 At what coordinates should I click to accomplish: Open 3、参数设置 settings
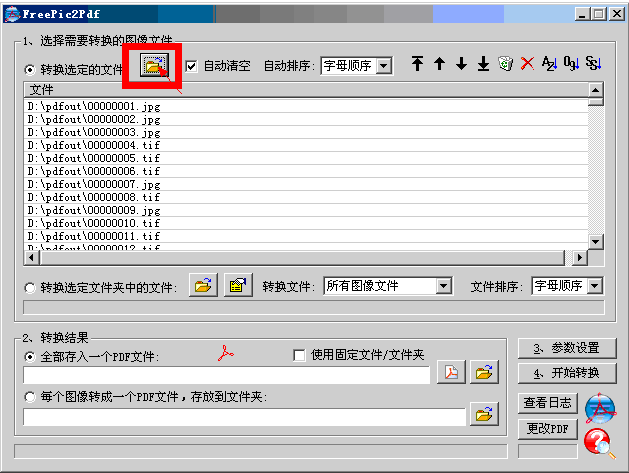pos(567,348)
